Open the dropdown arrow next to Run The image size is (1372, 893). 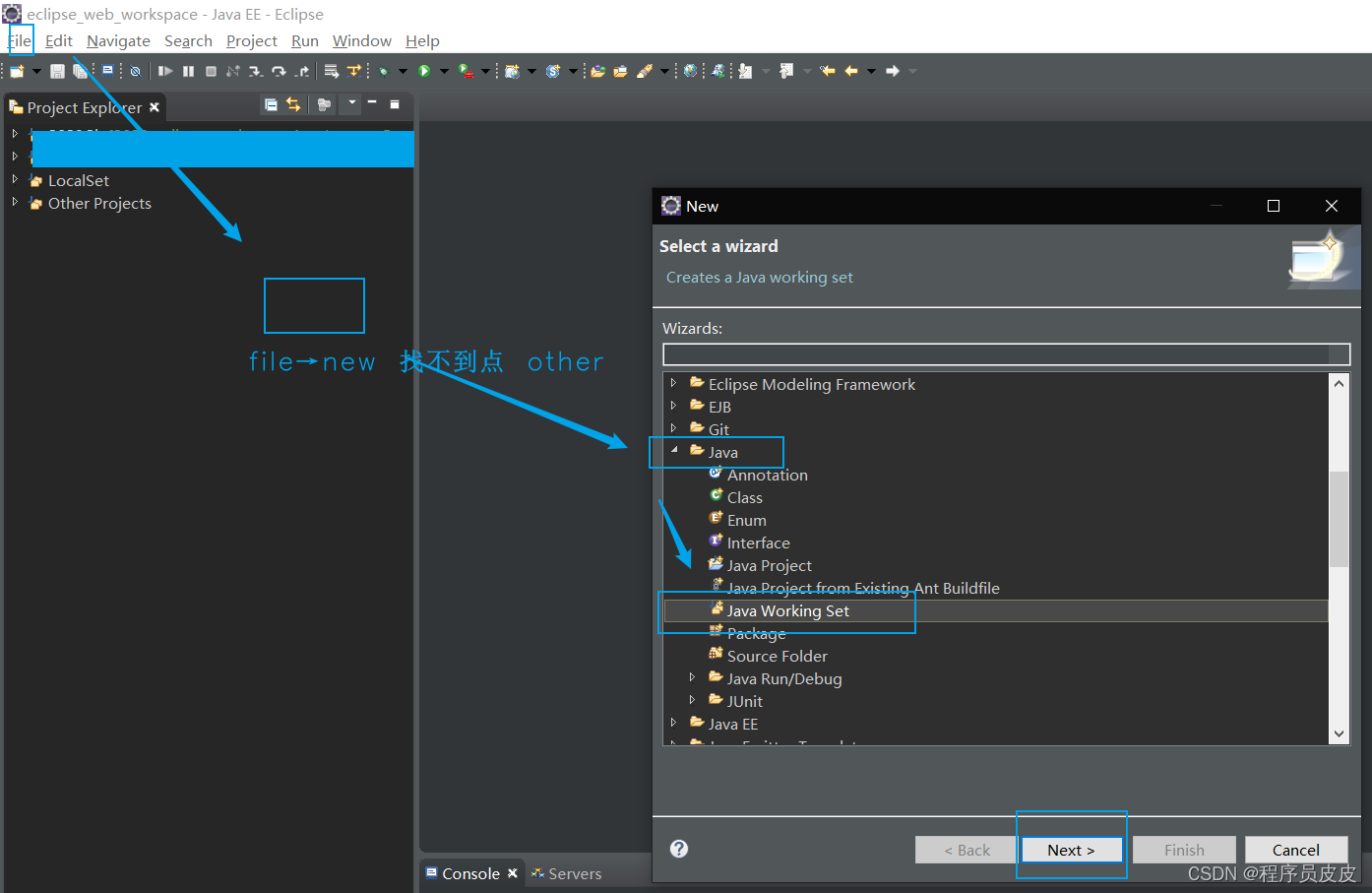[443, 70]
